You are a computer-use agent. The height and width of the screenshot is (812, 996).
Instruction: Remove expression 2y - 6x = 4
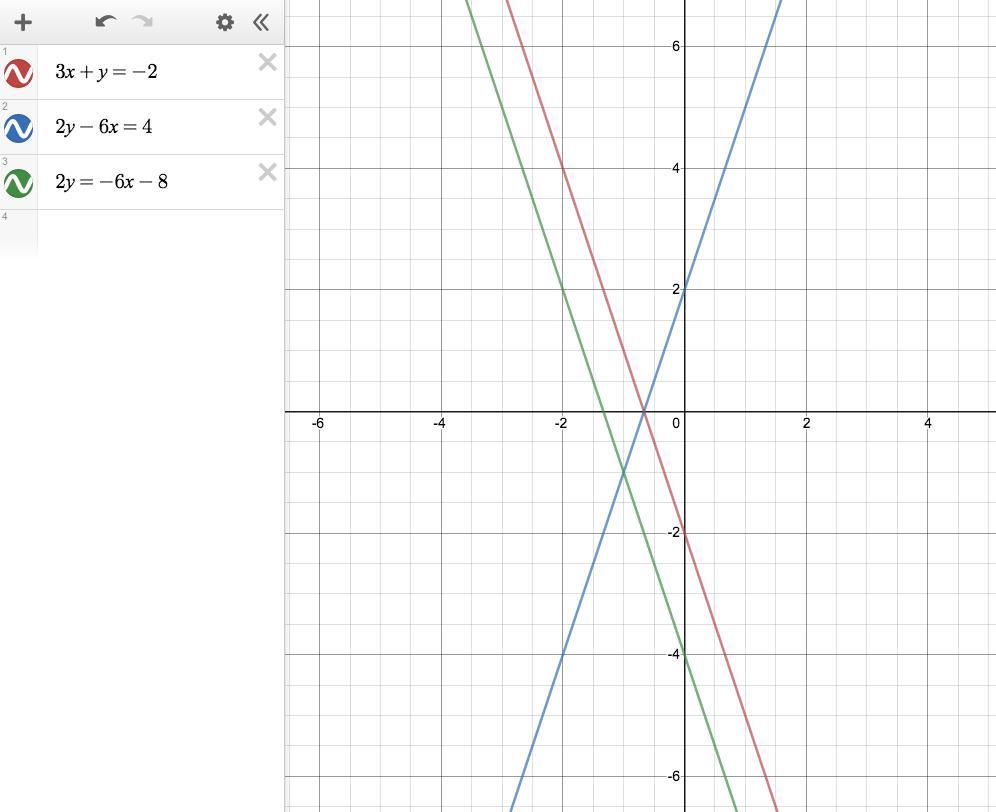coord(267,118)
